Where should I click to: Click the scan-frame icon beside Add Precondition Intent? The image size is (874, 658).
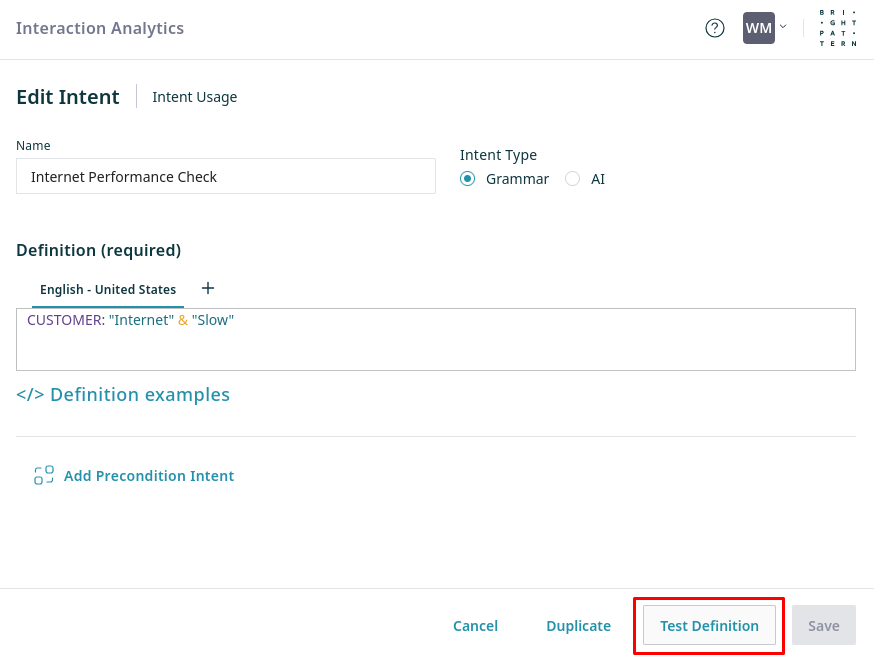44,476
